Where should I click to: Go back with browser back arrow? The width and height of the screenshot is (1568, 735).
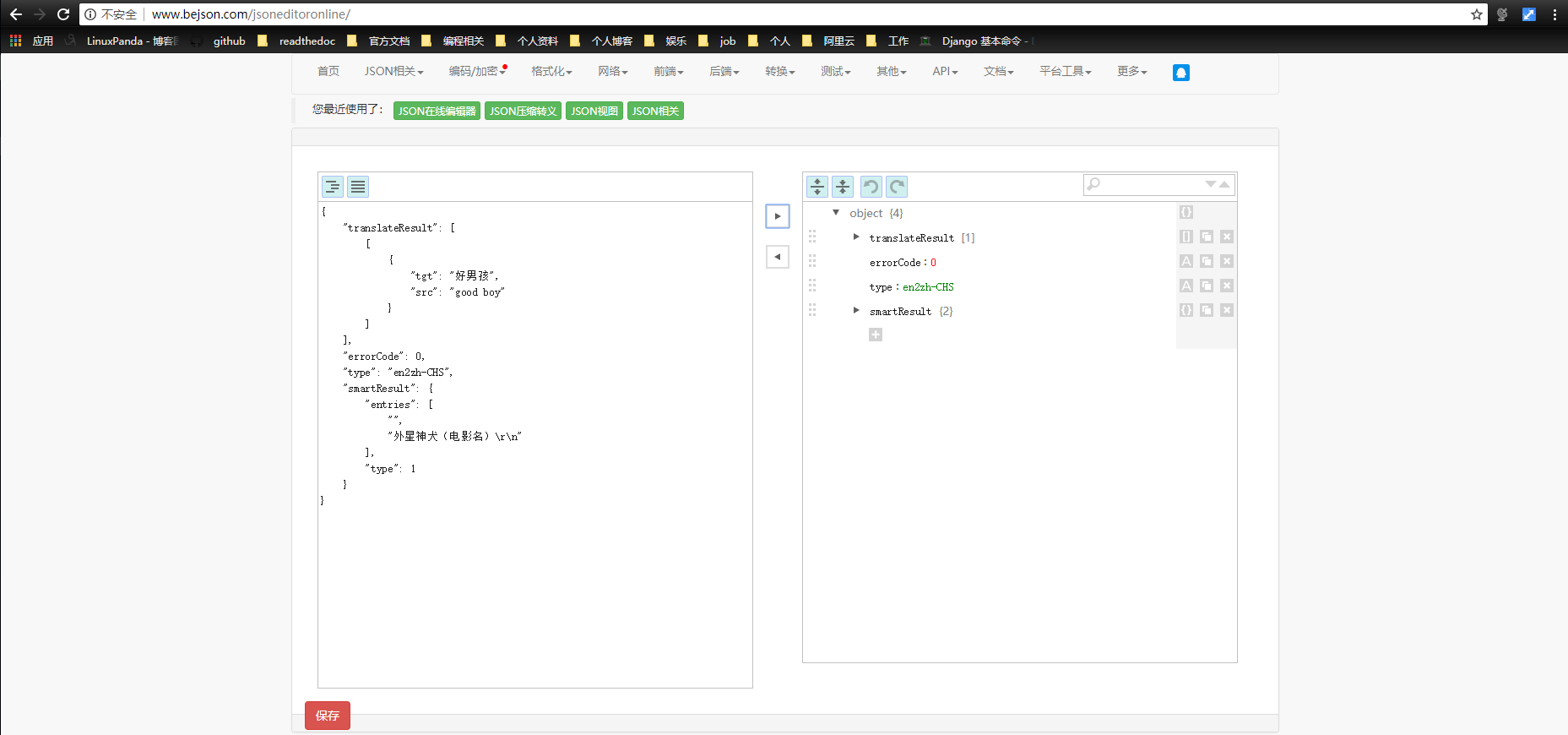(x=16, y=14)
